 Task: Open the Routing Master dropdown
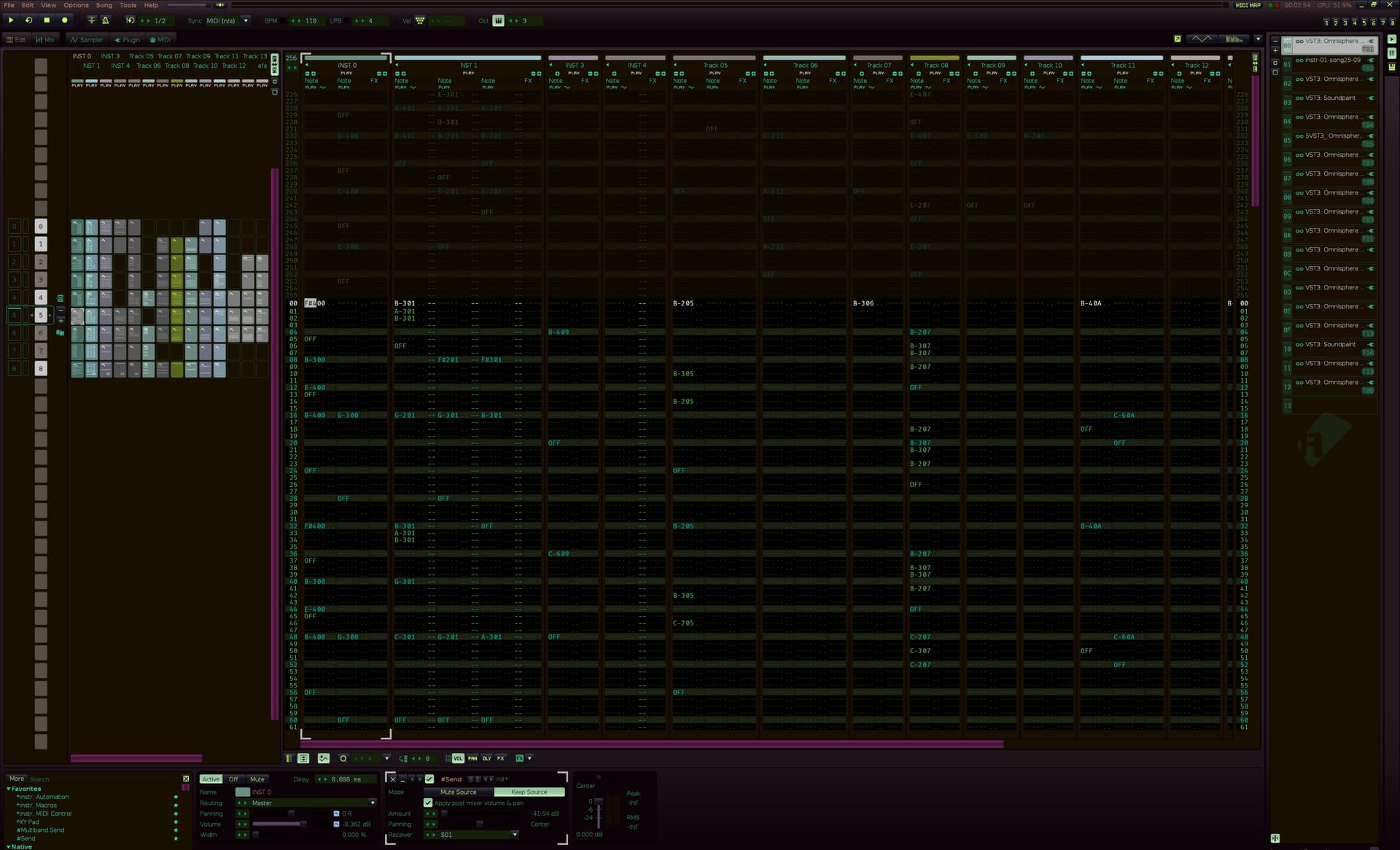(372, 803)
